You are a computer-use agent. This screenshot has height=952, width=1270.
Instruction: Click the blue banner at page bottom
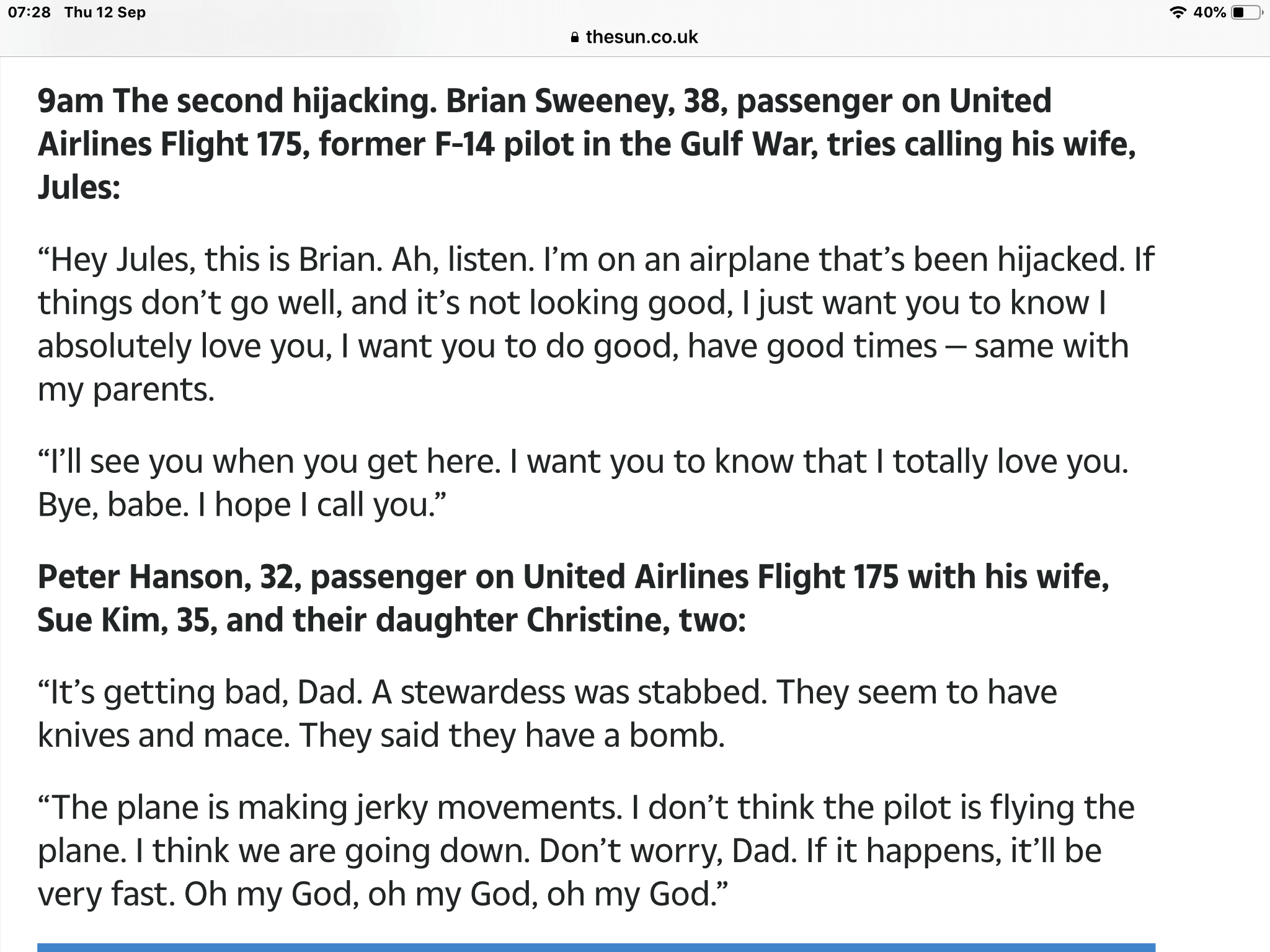[597, 948]
